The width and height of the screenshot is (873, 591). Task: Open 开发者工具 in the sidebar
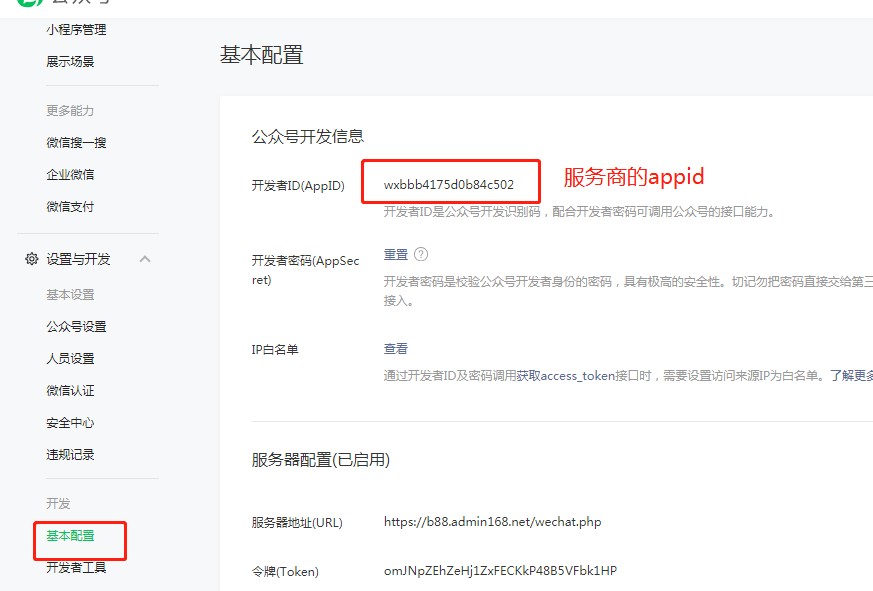coord(76,568)
